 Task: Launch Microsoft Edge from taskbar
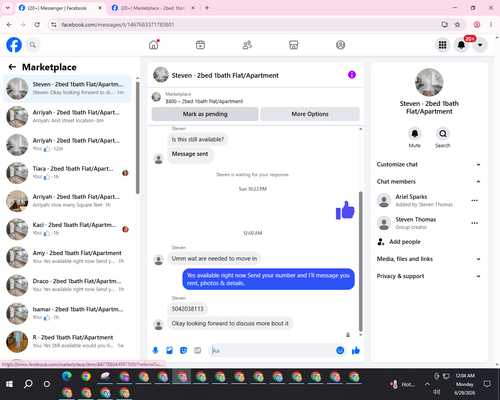click(67, 376)
